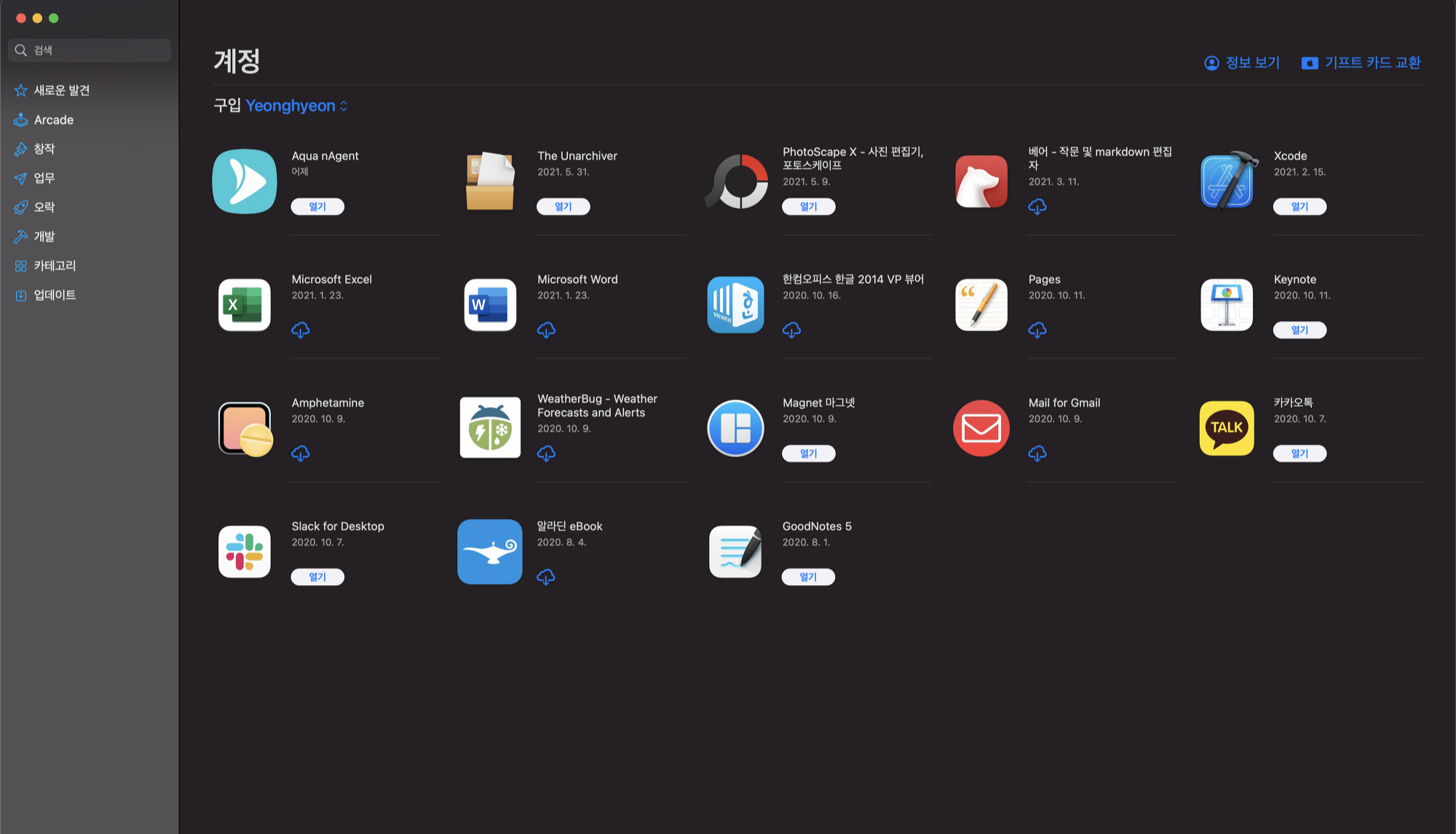Click the GoodNotes 5 app icon

pyautogui.click(x=736, y=552)
